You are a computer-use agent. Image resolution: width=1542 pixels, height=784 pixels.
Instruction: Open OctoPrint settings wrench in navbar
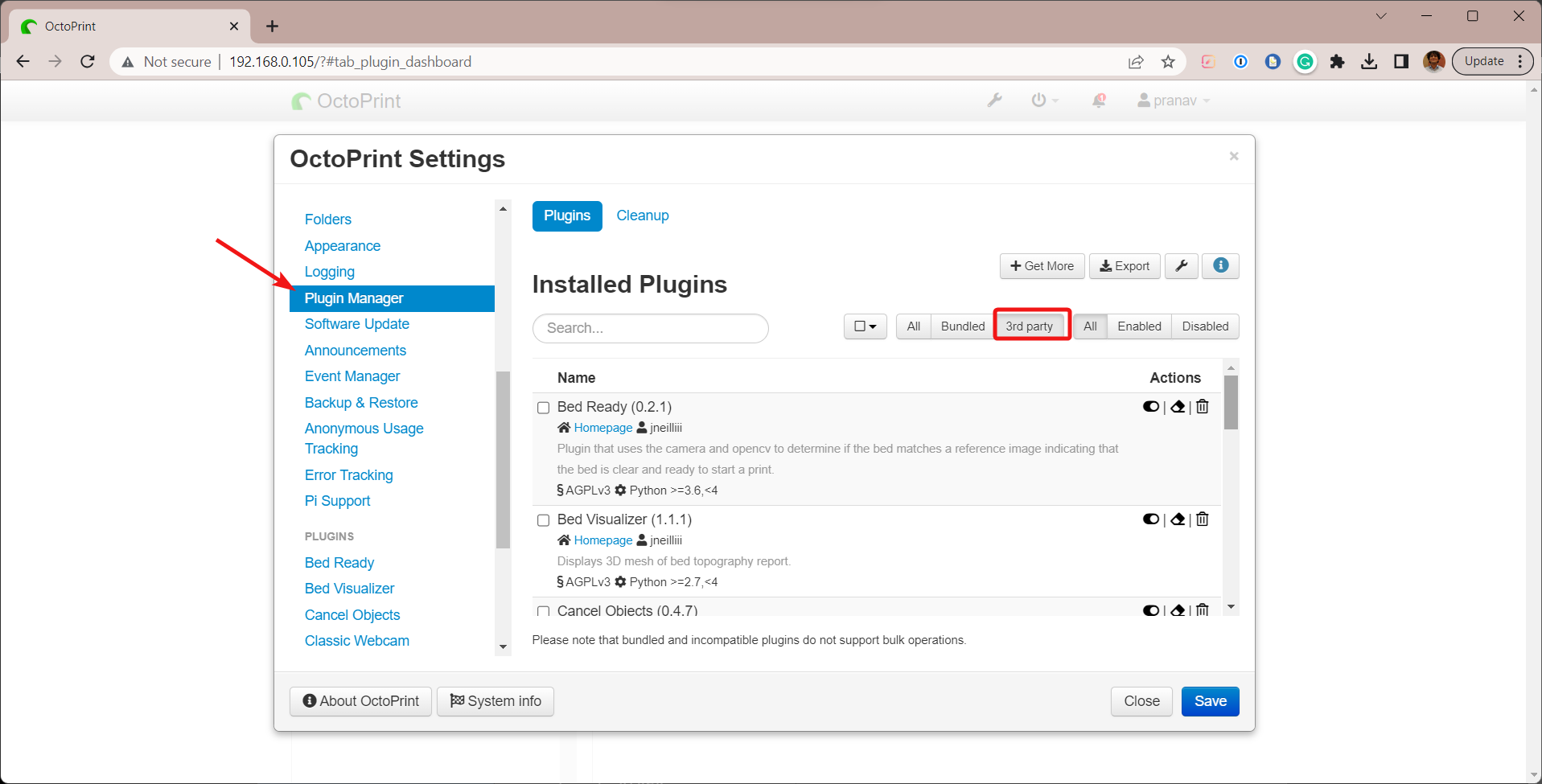tap(995, 101)
